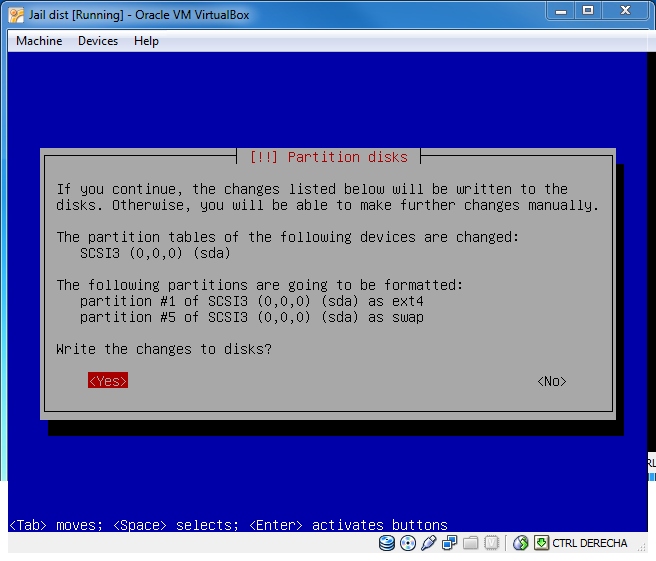The height and width of the screenshot is (561, 656).
Task: Click the network adapters icon
Action: 449,543
